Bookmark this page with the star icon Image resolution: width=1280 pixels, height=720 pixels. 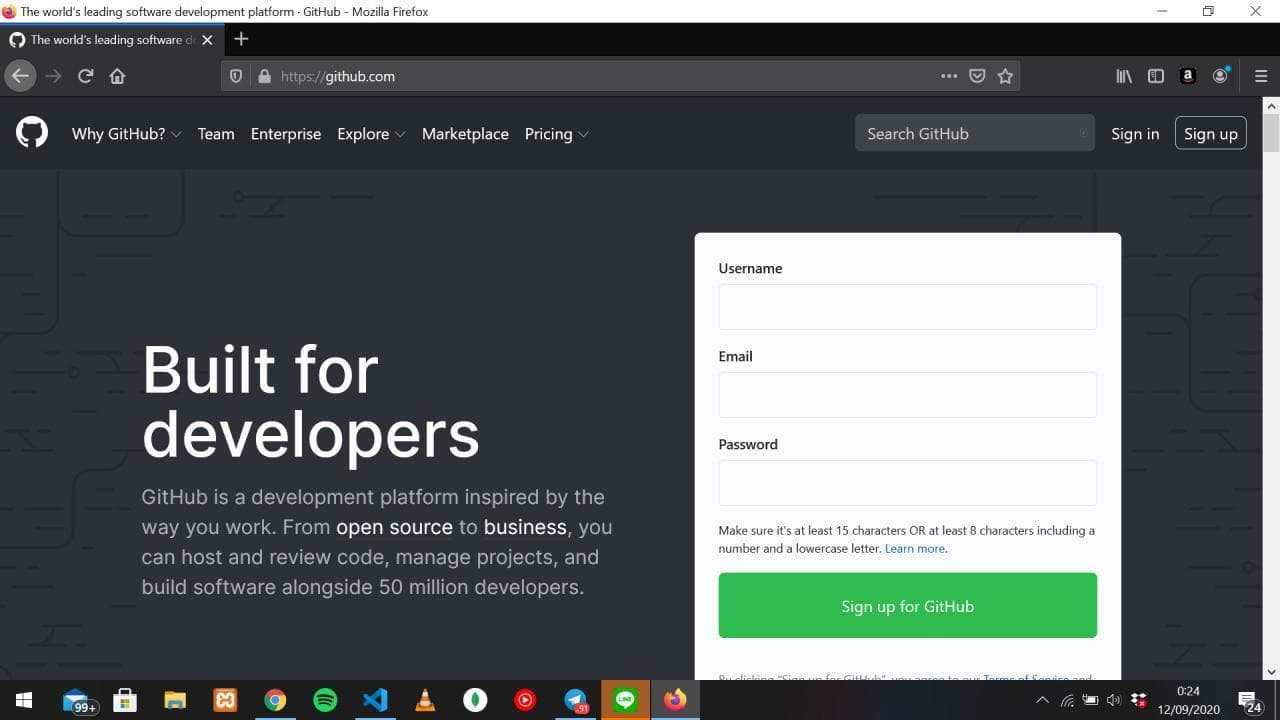click(x=1005, y=76)
